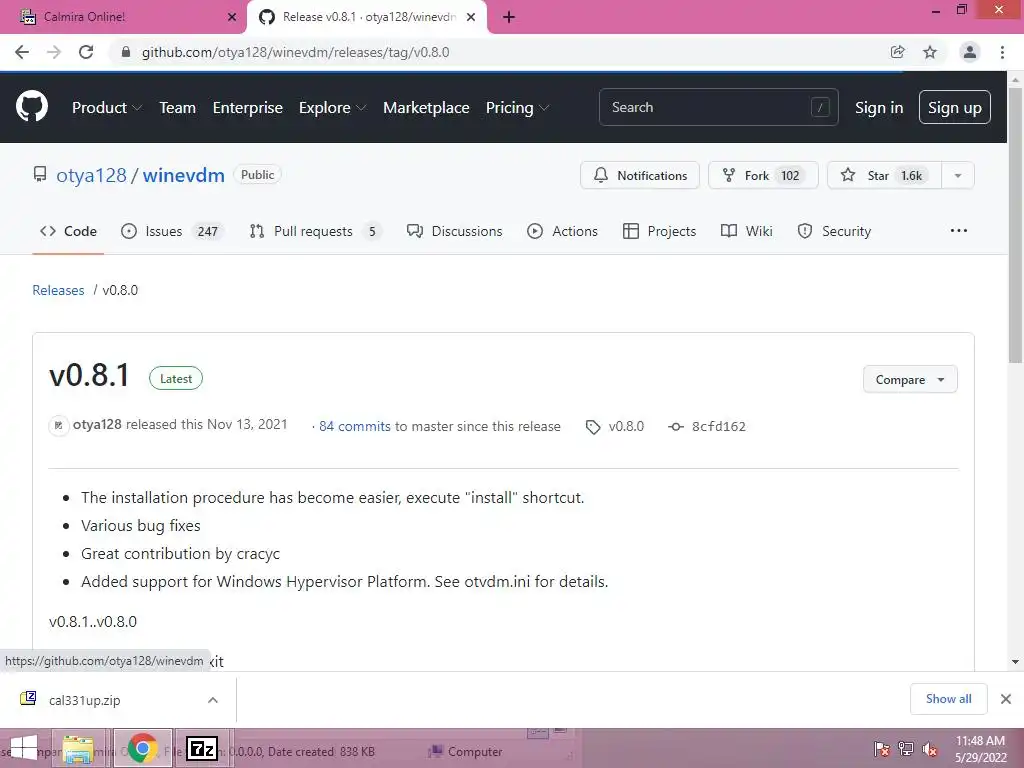Image resolution: width=1024 pixels, height=768 pixels.
Task: Open the Chrome three-dot menu
Action: click(x=1002, y=52)
